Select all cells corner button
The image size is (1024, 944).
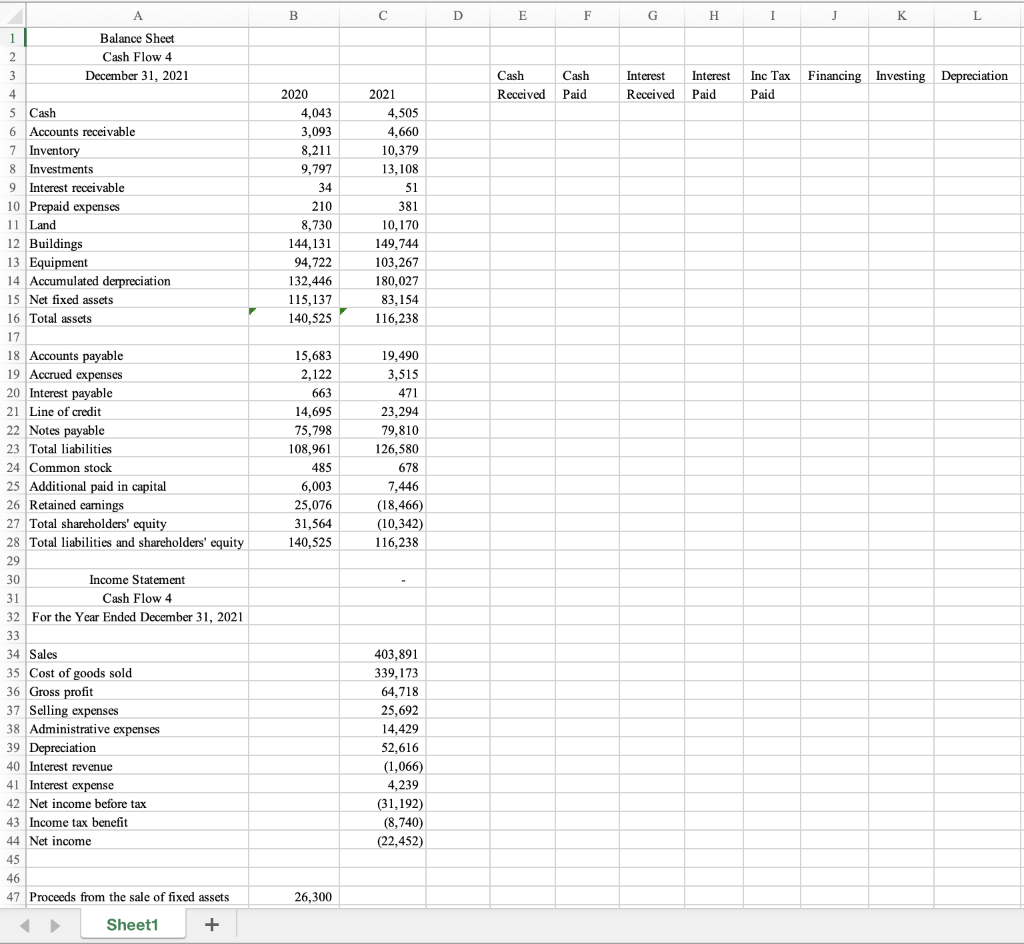click(x=12, y=15)
